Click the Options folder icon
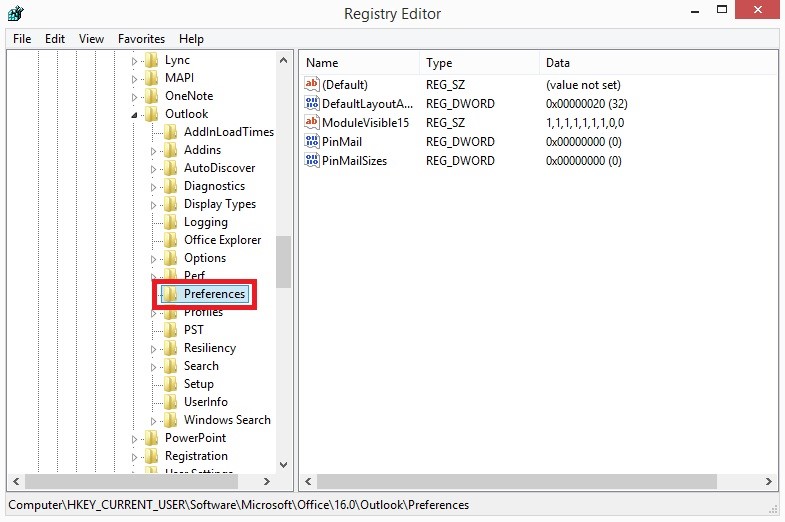The image size is (785, 522). (x=171, y=259)
